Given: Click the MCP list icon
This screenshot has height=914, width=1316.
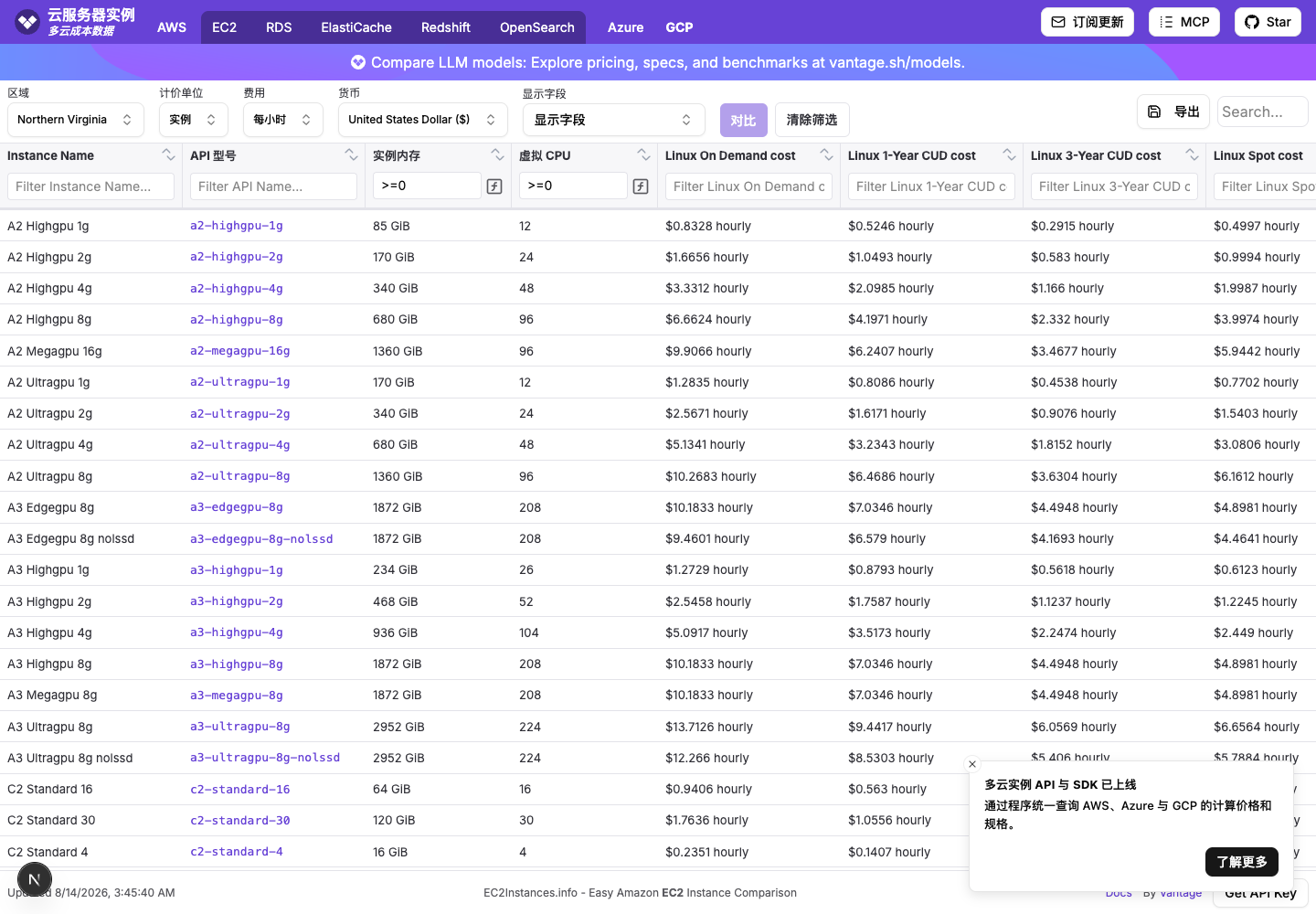Looking at the screenshot, I should 1166,22.
